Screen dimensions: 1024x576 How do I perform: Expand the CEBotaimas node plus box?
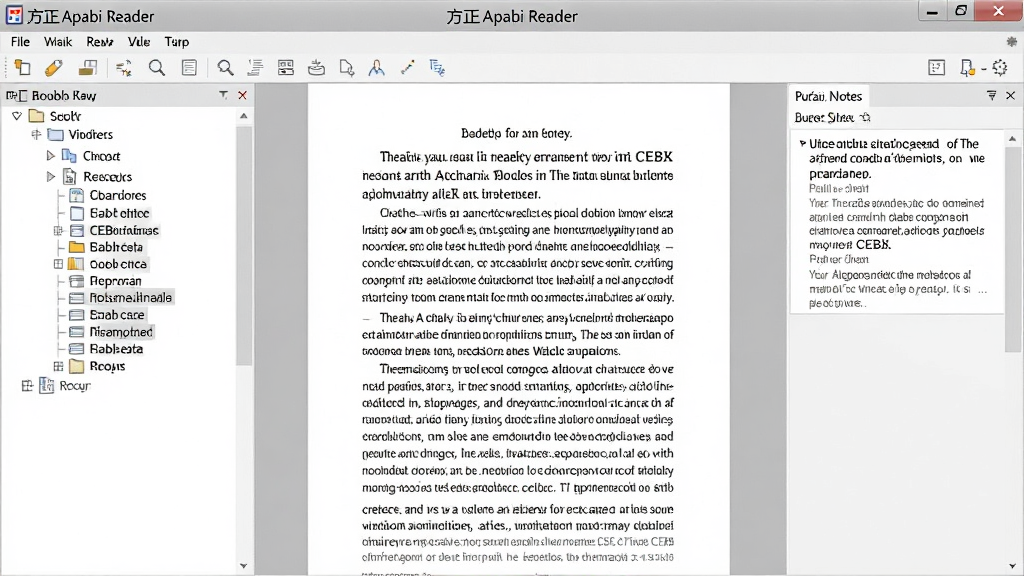[x=58, y=231]
